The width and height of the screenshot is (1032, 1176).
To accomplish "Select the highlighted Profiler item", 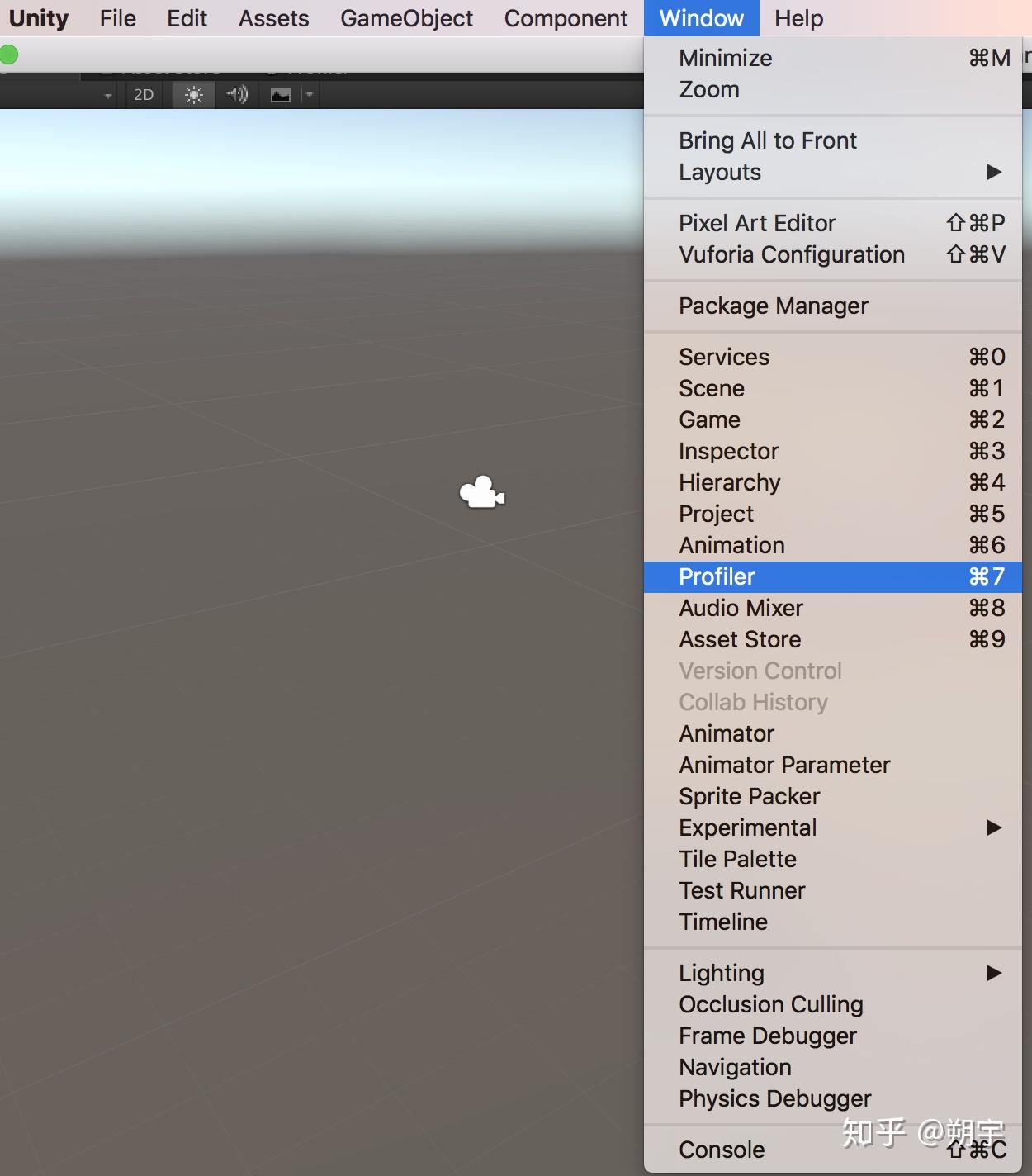I will click(833, 576).
